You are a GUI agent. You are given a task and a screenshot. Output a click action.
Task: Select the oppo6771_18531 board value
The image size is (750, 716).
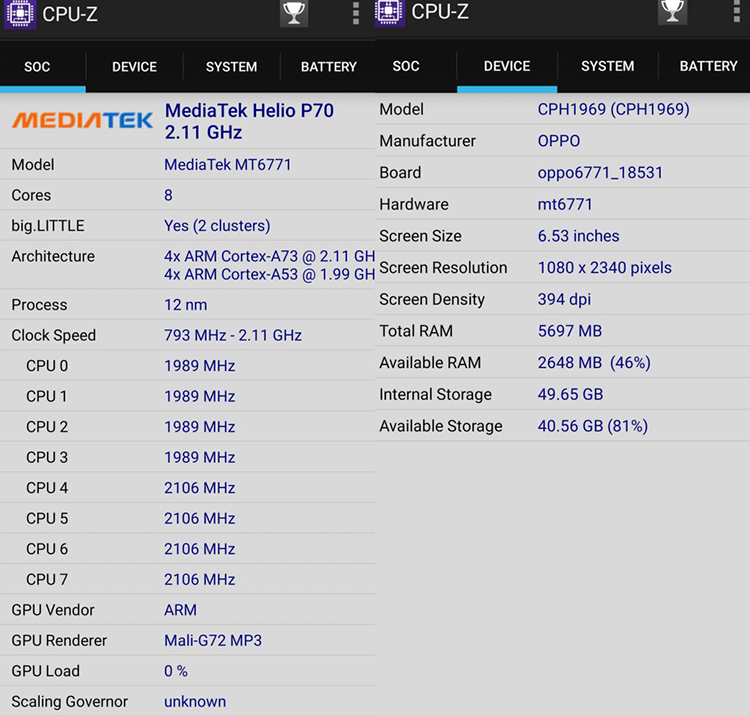point(600,173)
